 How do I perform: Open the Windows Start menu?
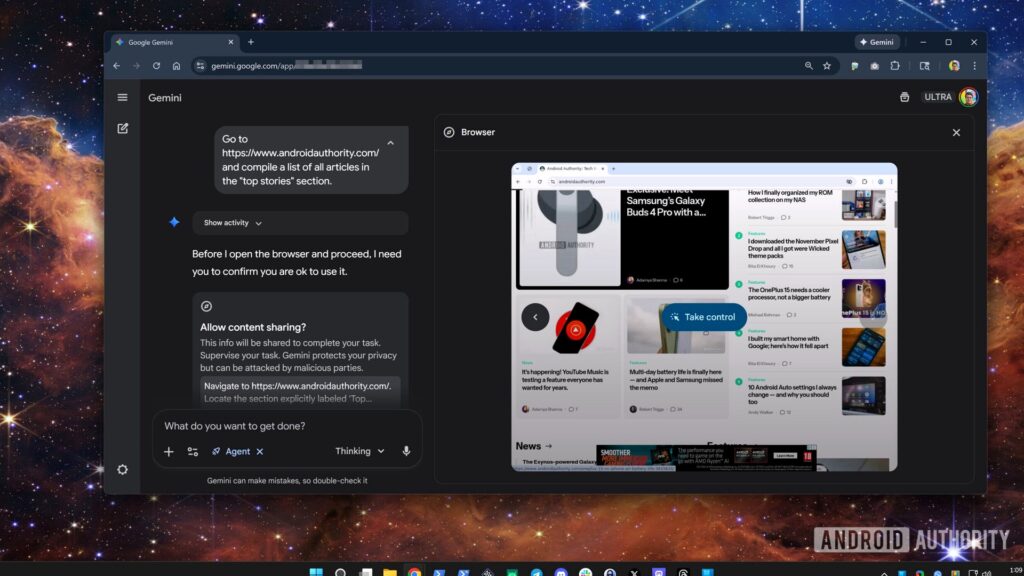316,572
